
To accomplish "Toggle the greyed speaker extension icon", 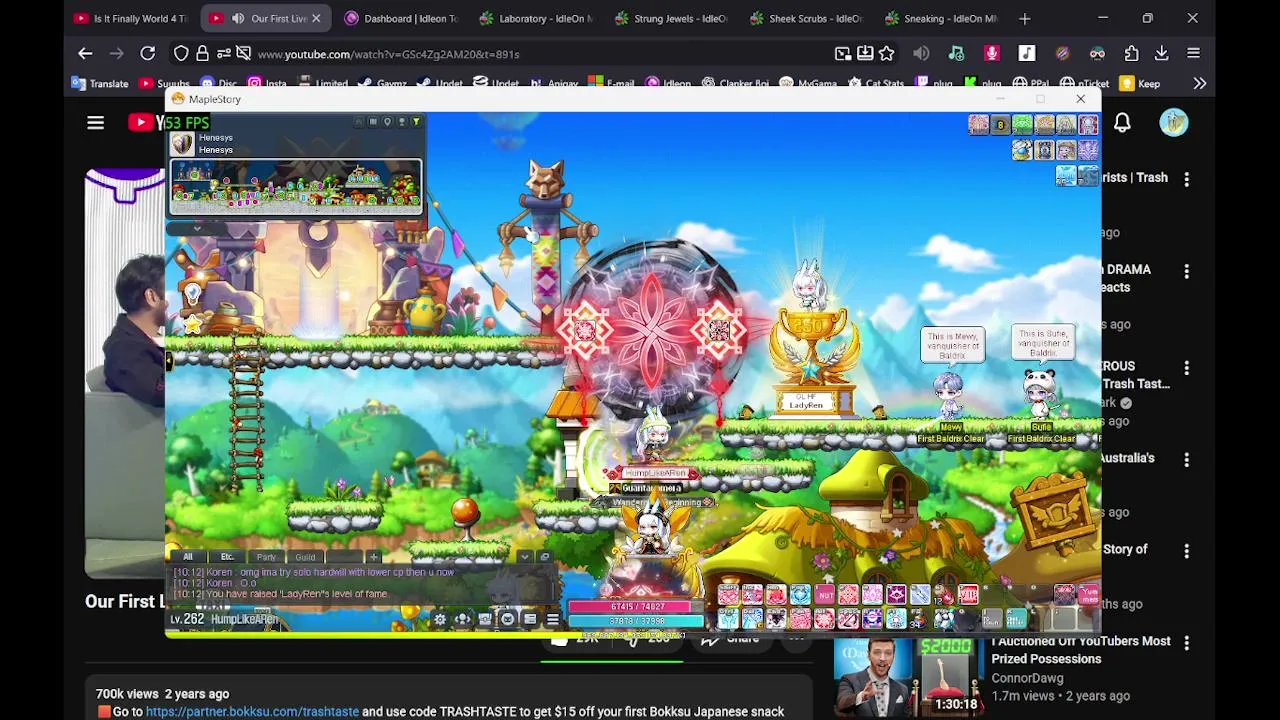I will pyautogui.click(x=921, y=53).
